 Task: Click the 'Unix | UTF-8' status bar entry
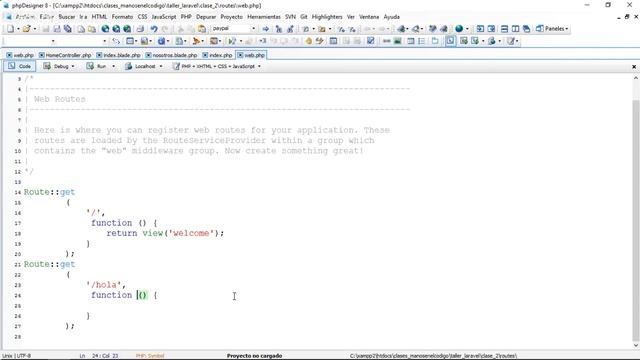tap(17, 356)
